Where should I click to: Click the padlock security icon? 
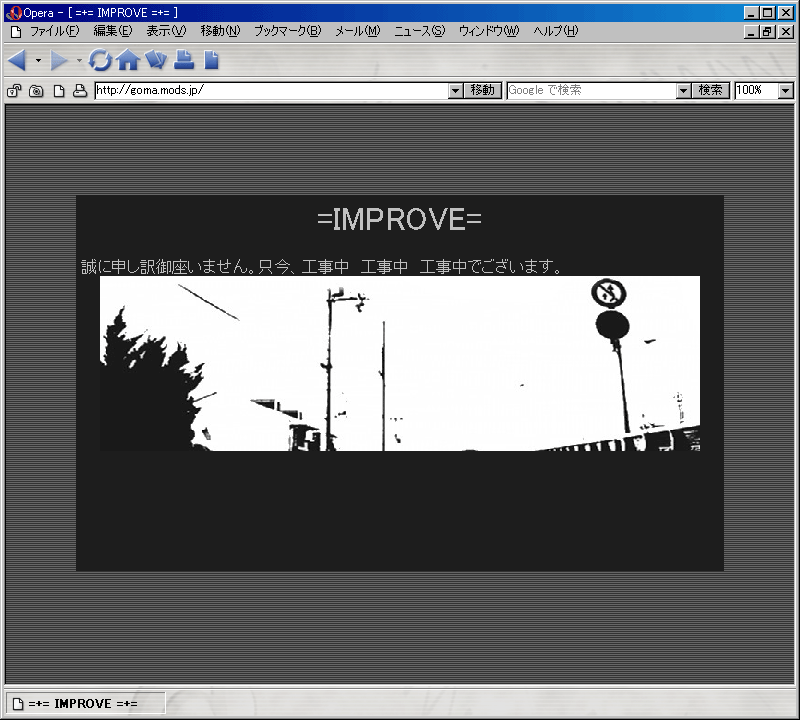14,91
